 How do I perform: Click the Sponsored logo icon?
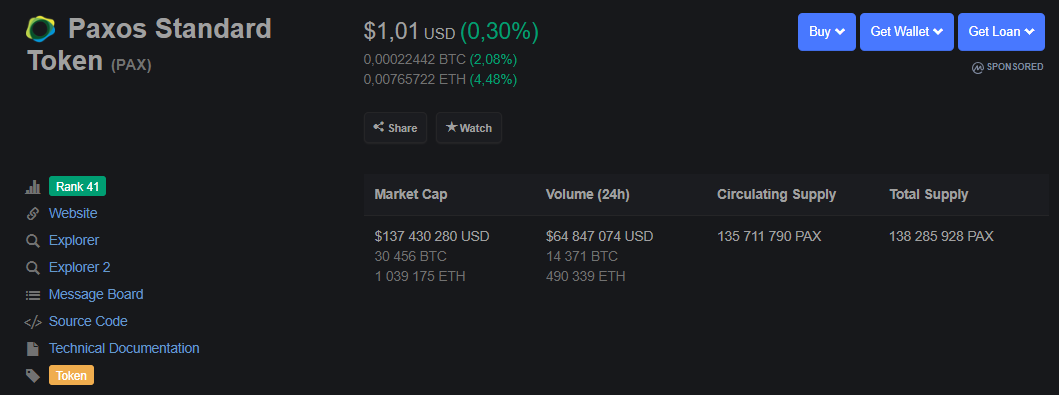pos(977,68)
